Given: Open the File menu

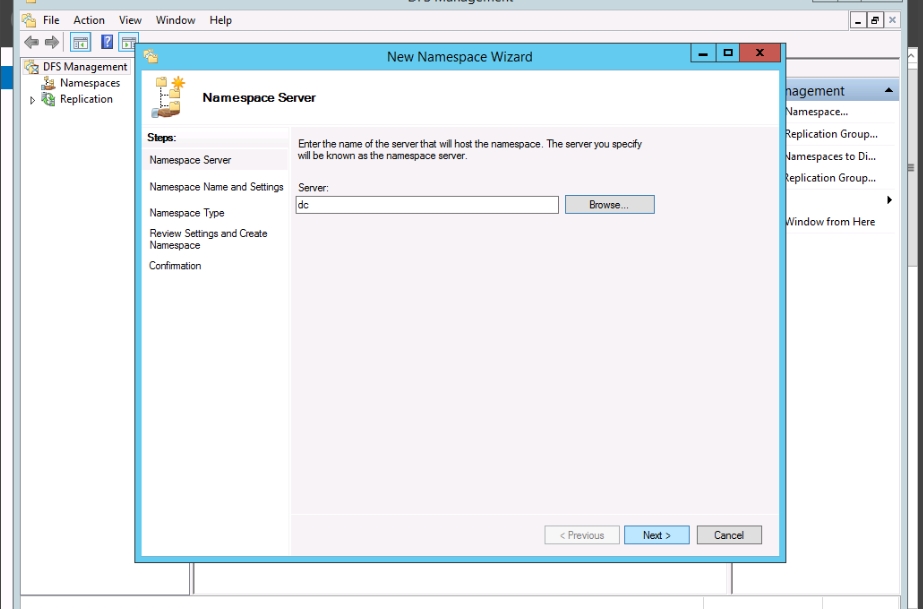Looking at the screenshot, I should click(50, 20).
